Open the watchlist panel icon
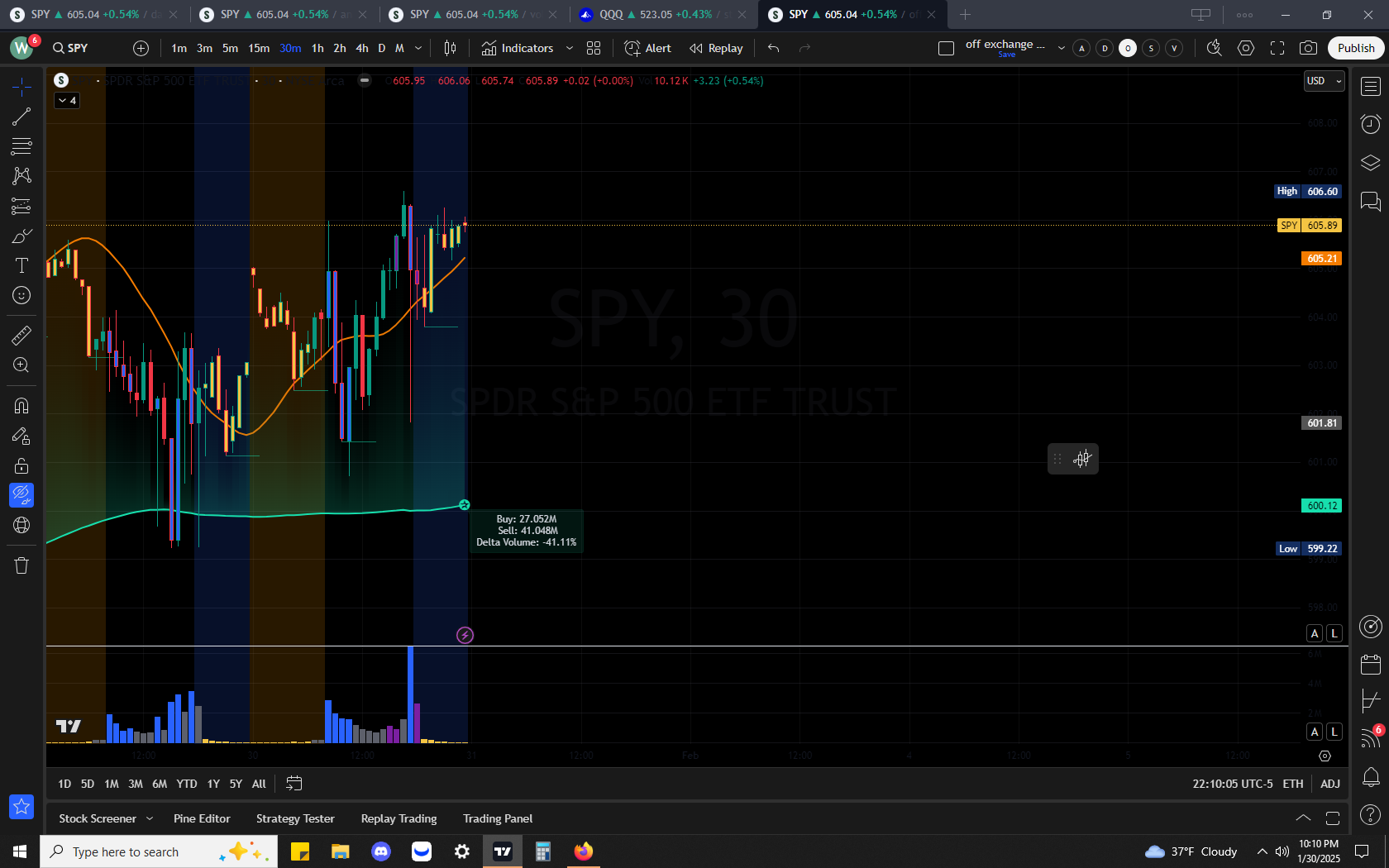Viewport: 1389px width, 868px height. 1371,86
